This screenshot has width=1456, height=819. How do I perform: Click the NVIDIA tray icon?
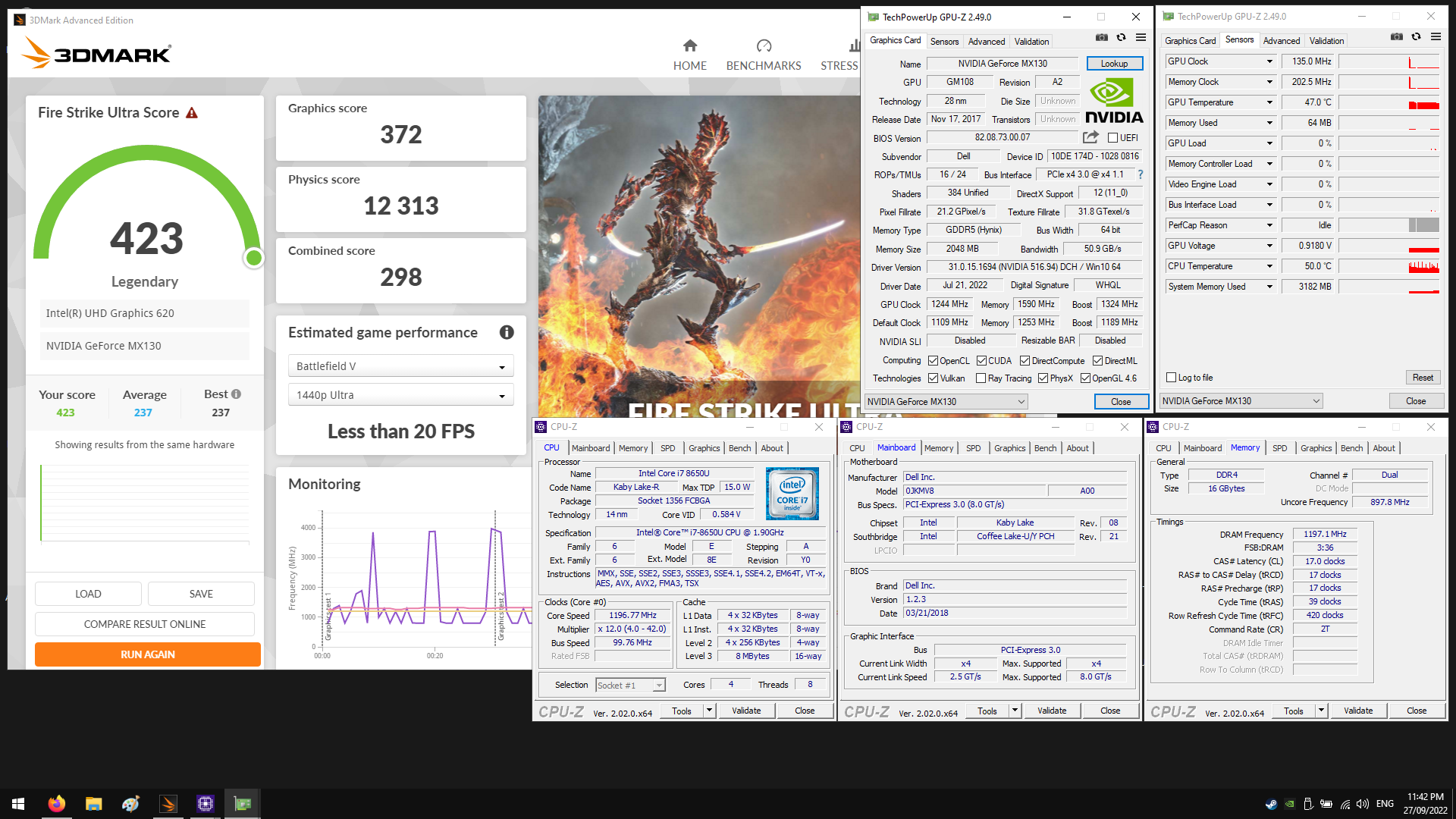[x=1289, y=804]
